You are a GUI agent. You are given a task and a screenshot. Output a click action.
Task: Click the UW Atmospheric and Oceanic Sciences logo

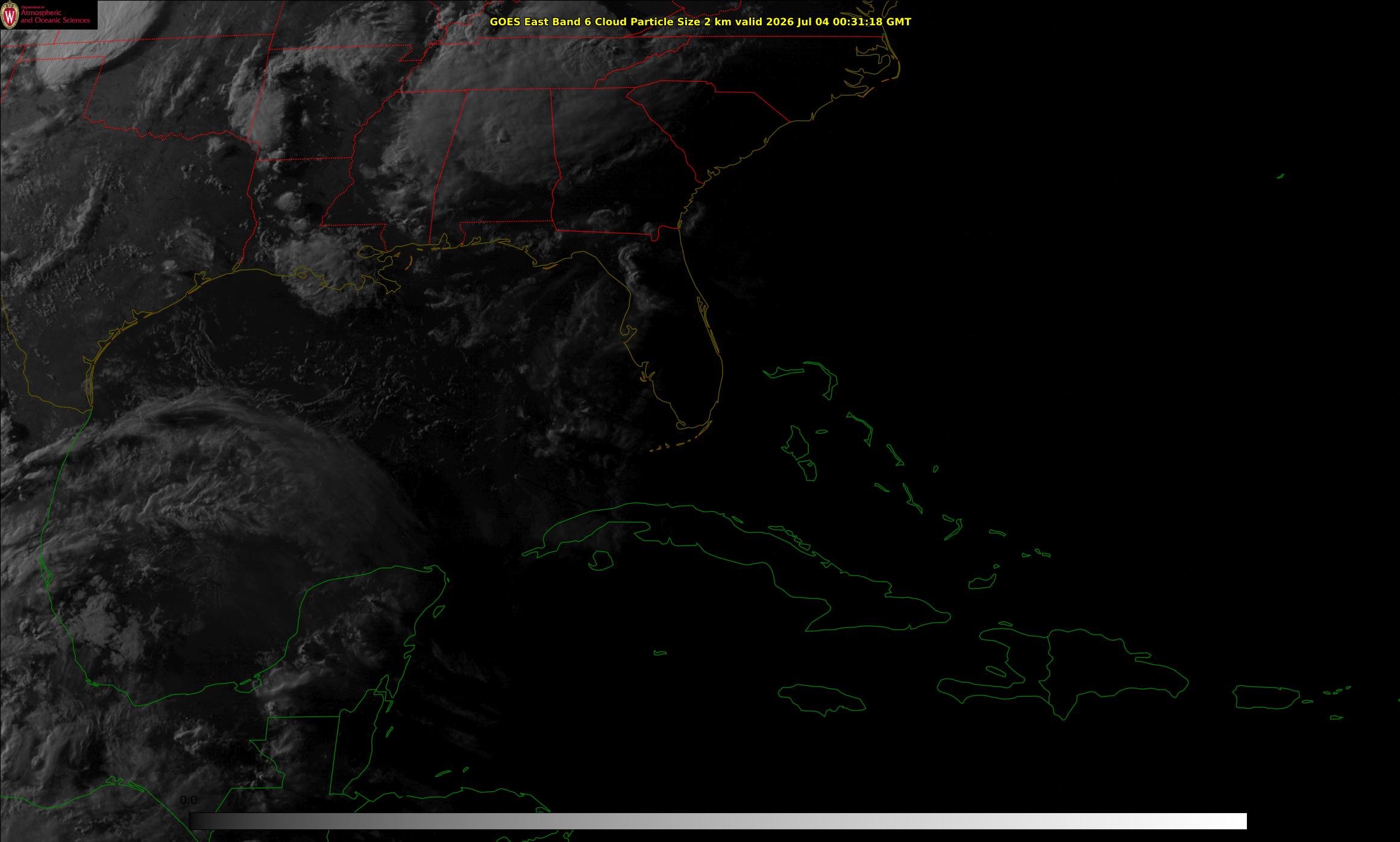point(49,15)
